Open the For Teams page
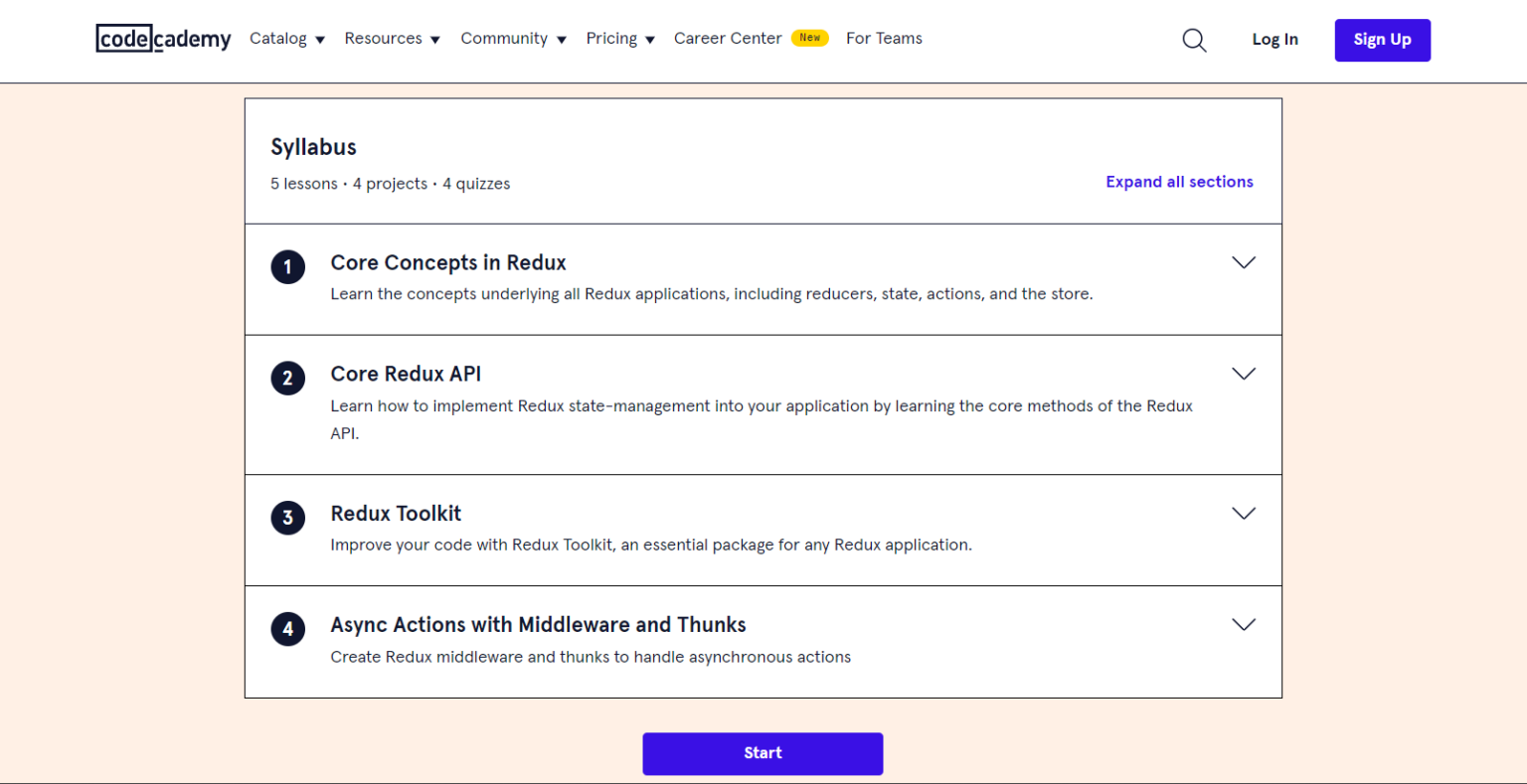 884,39
